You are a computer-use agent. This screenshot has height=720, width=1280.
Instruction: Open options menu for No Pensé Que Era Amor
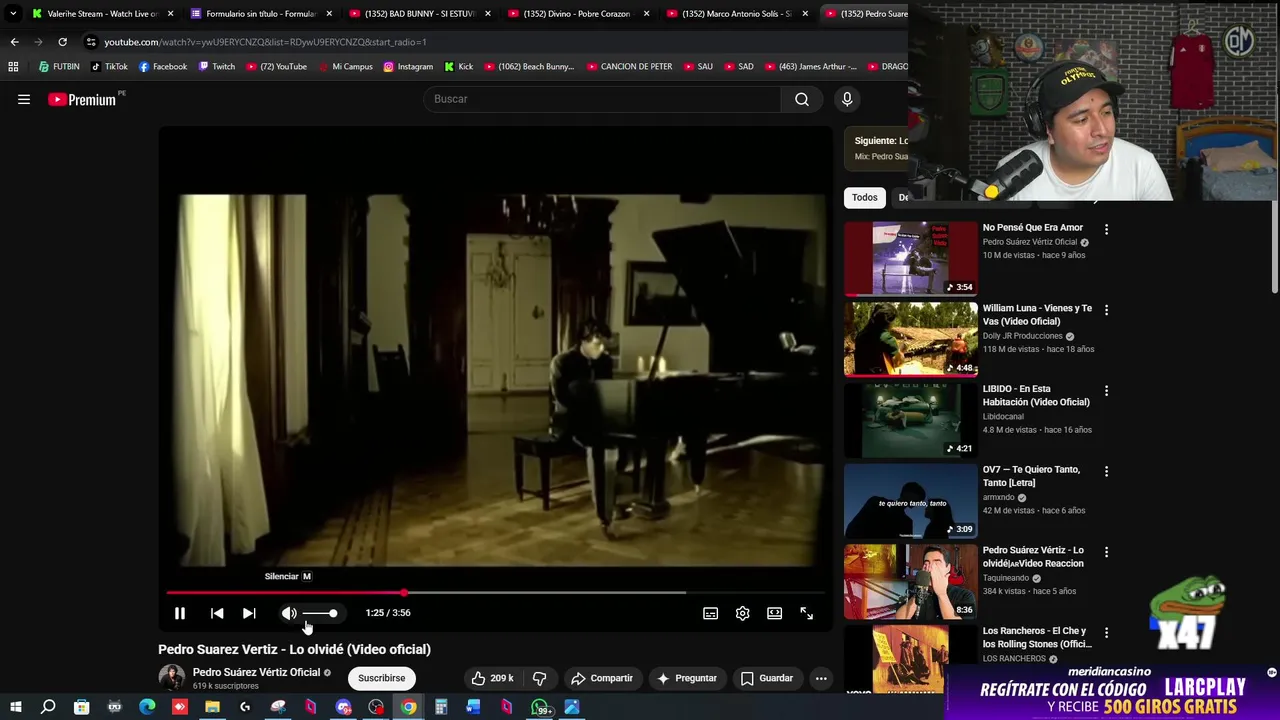point(1106,229)
